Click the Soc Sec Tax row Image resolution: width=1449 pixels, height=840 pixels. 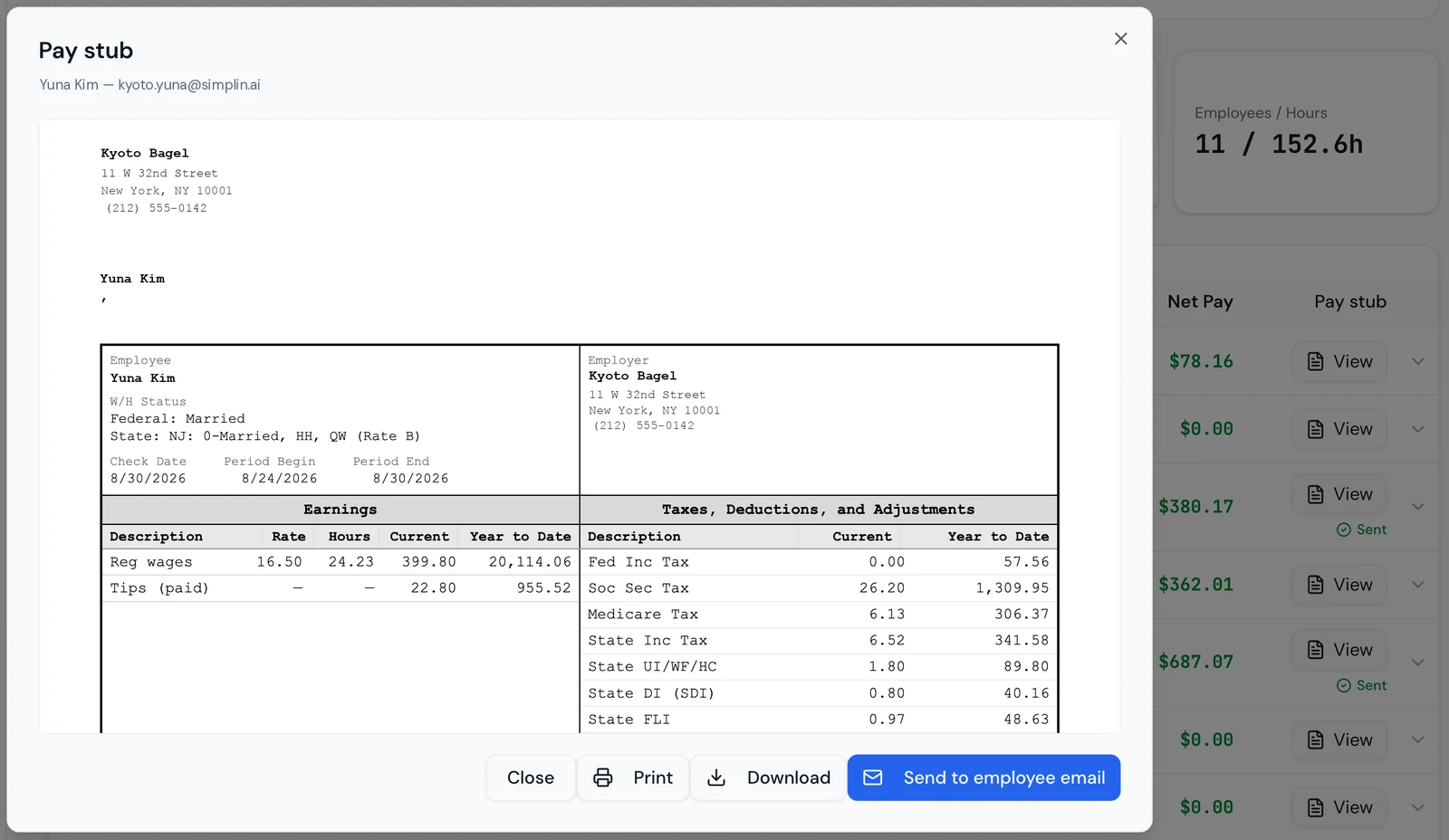tap(819, 588)
